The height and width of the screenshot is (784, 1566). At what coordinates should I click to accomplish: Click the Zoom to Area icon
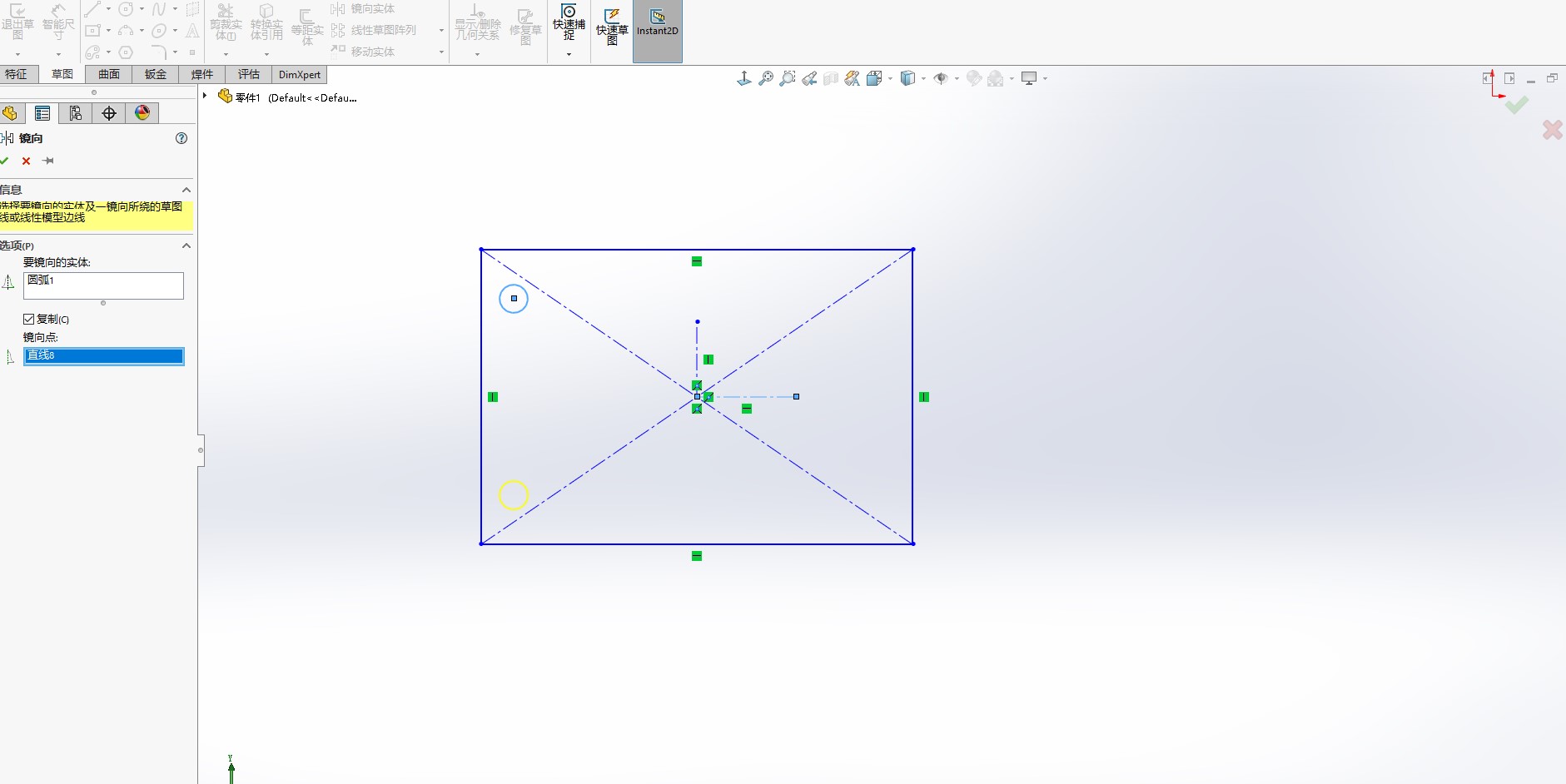[788, 78]
